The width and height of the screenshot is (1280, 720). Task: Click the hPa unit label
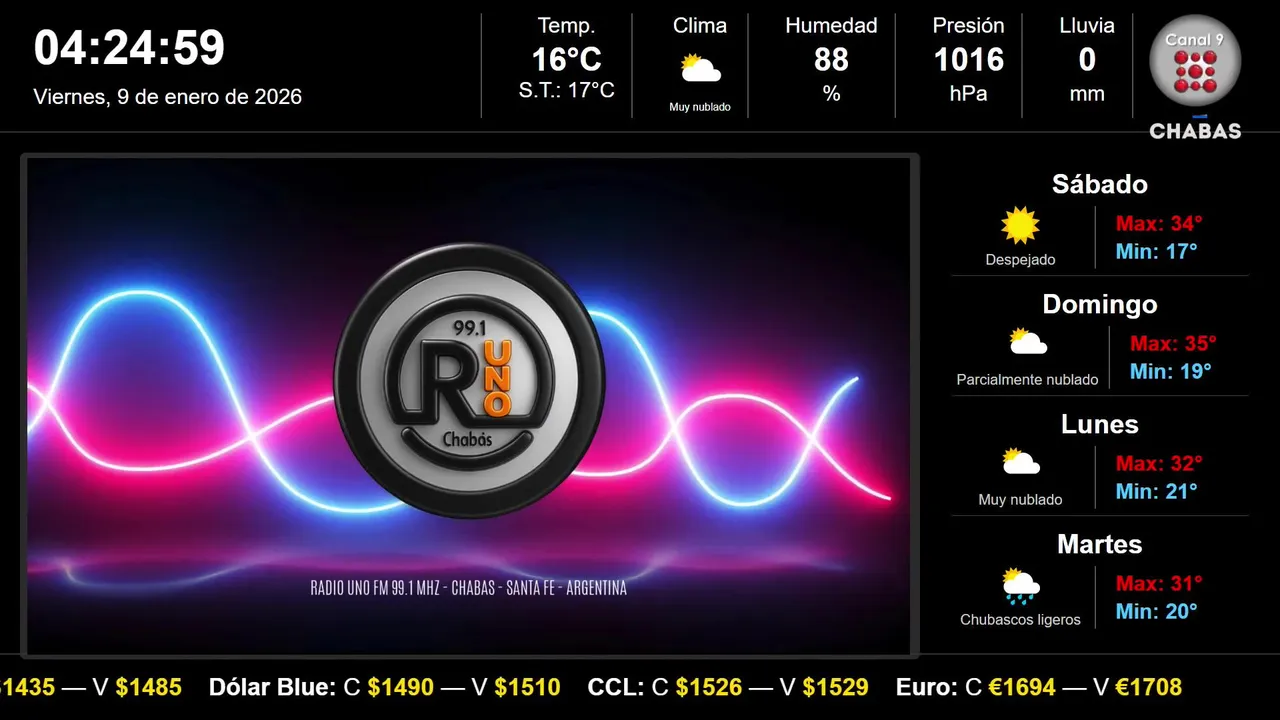click(x=968, y=94)
